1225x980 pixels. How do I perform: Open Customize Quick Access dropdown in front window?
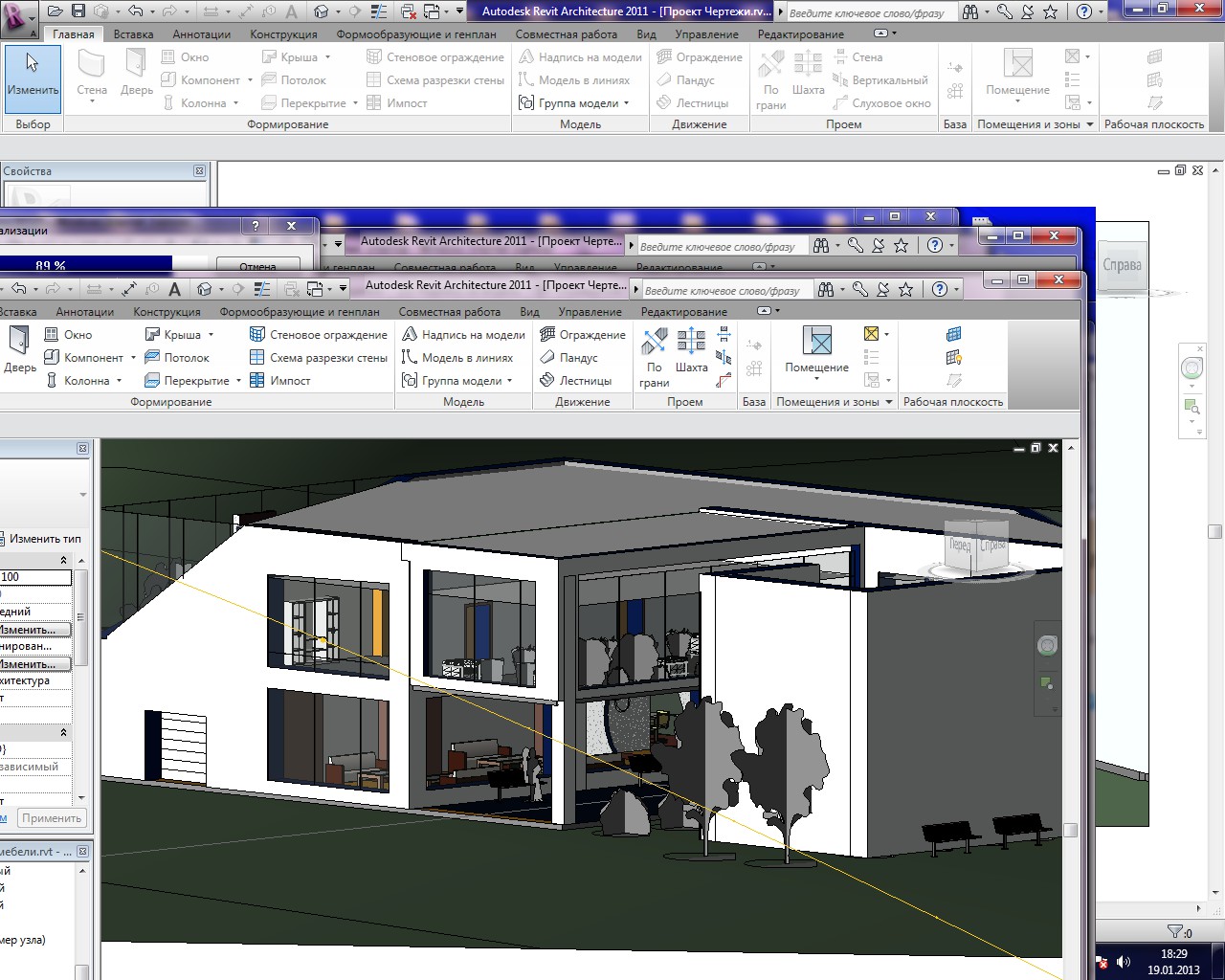343,289
